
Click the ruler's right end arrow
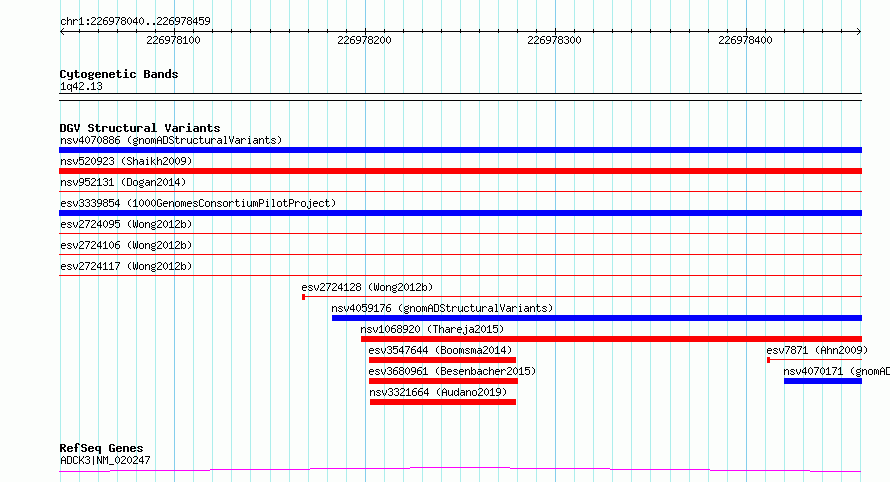pos(859,32)
